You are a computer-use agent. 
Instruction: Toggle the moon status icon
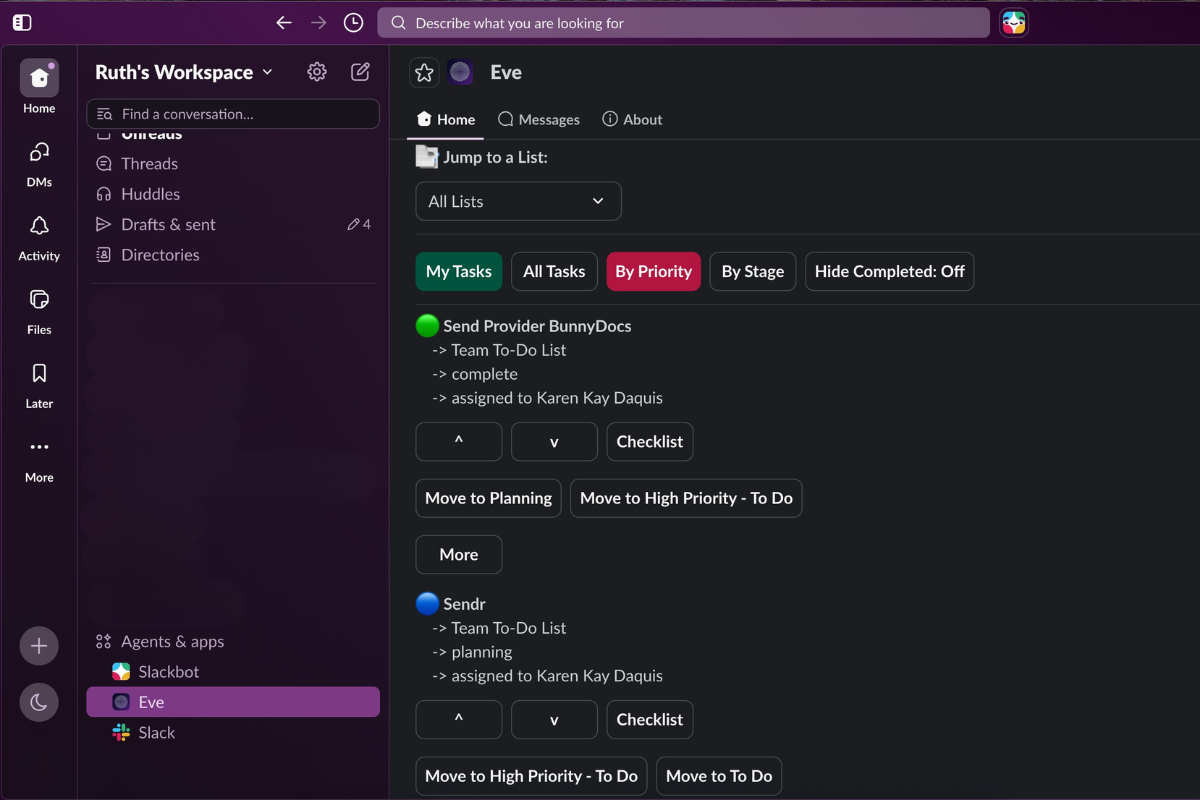point(39,703)
